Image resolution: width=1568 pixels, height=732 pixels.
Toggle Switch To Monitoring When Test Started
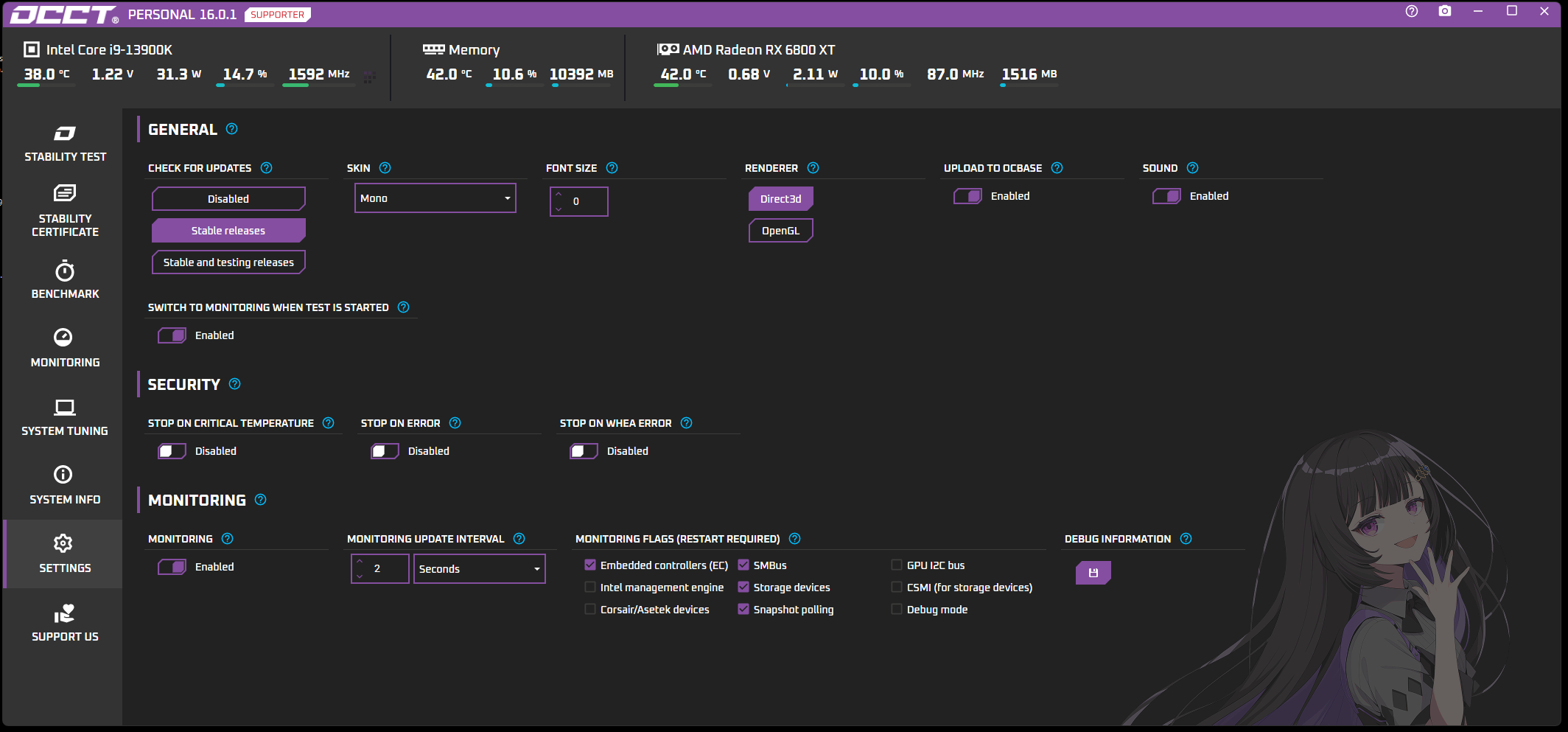click(x=172, y=335)
